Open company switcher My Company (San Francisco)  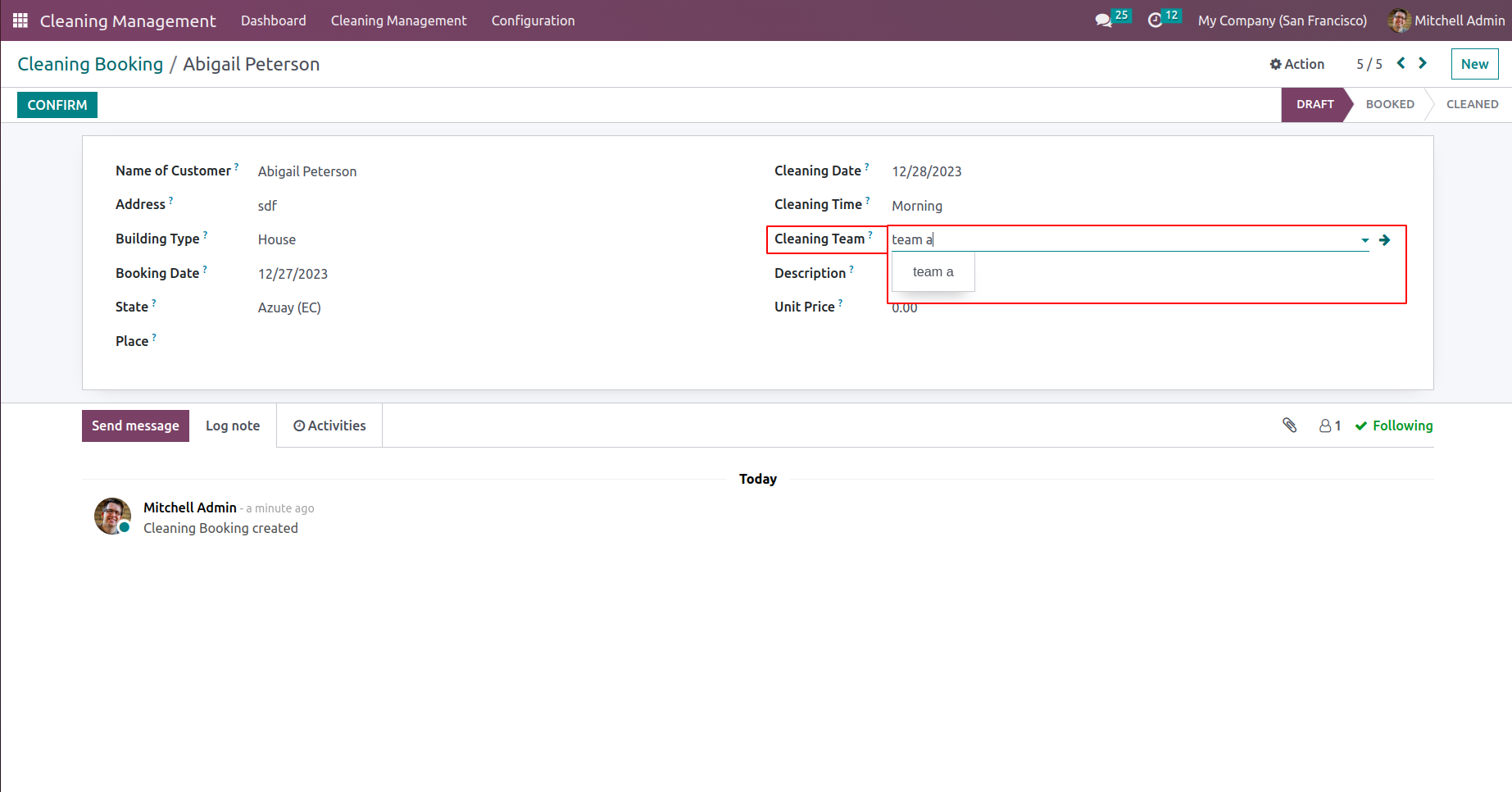(1283, 20)
